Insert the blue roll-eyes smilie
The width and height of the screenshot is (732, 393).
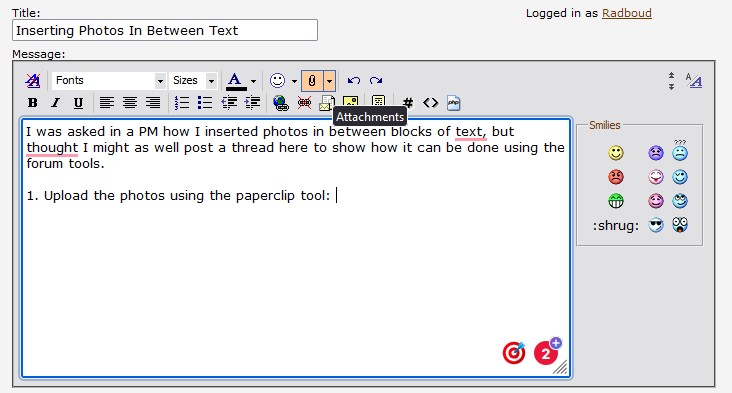point(680,201)
